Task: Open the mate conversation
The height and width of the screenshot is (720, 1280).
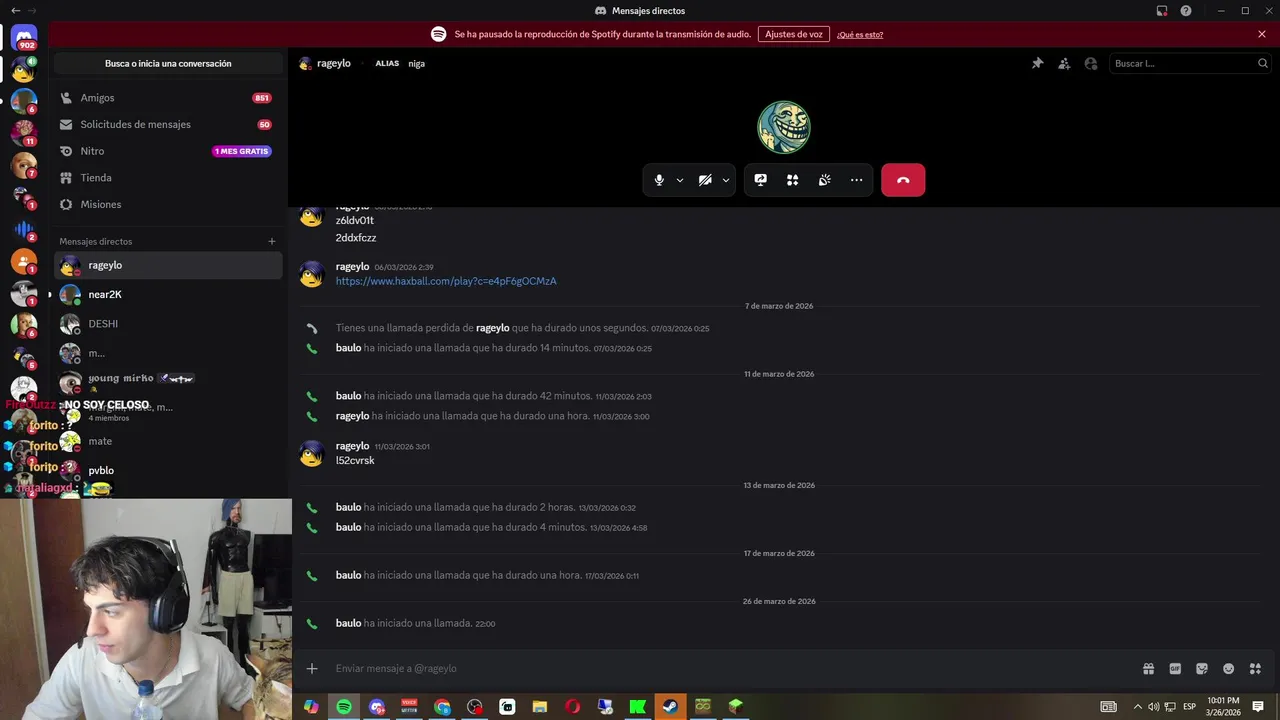Action: pyautogui.click(x=168, y=441)
